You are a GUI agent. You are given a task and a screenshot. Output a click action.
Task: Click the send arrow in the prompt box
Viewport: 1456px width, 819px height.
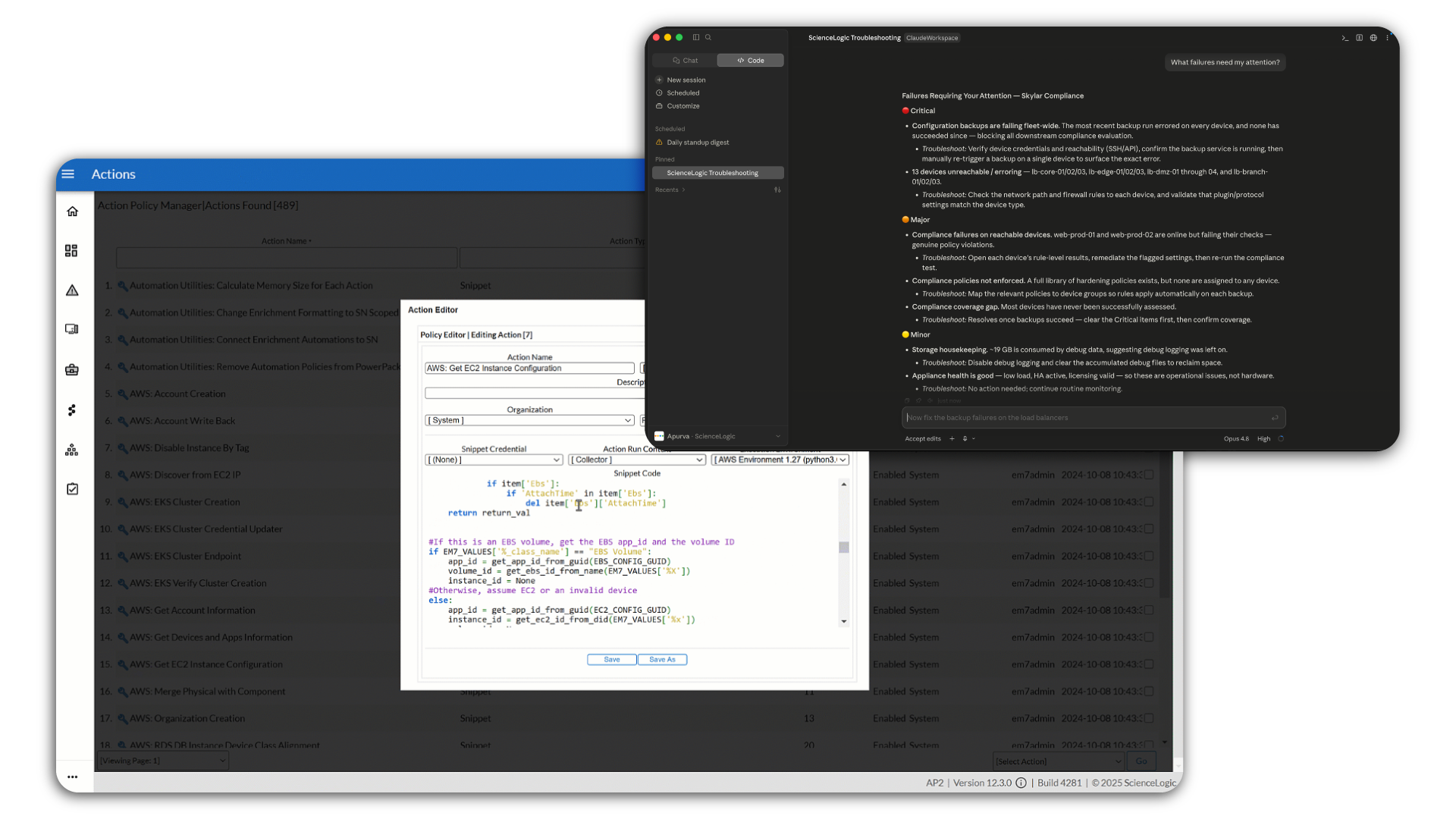click(x=1275, y=418)
